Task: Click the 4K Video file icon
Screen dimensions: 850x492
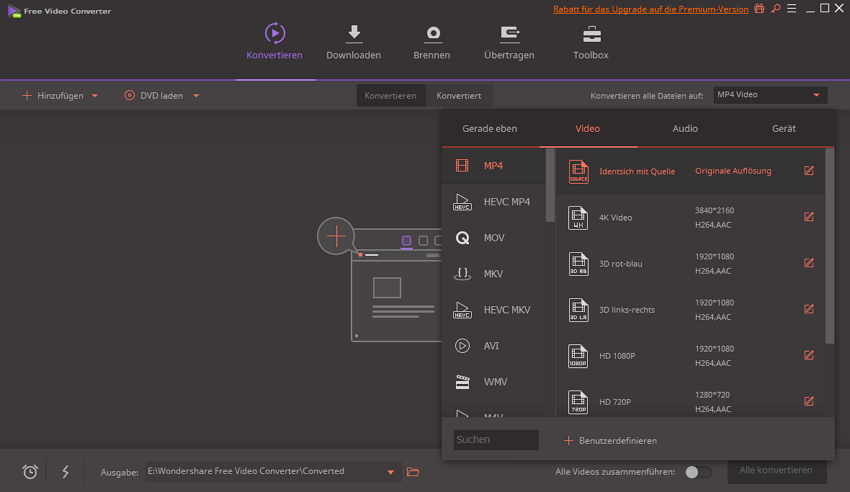Action: [x=578, y=218]
